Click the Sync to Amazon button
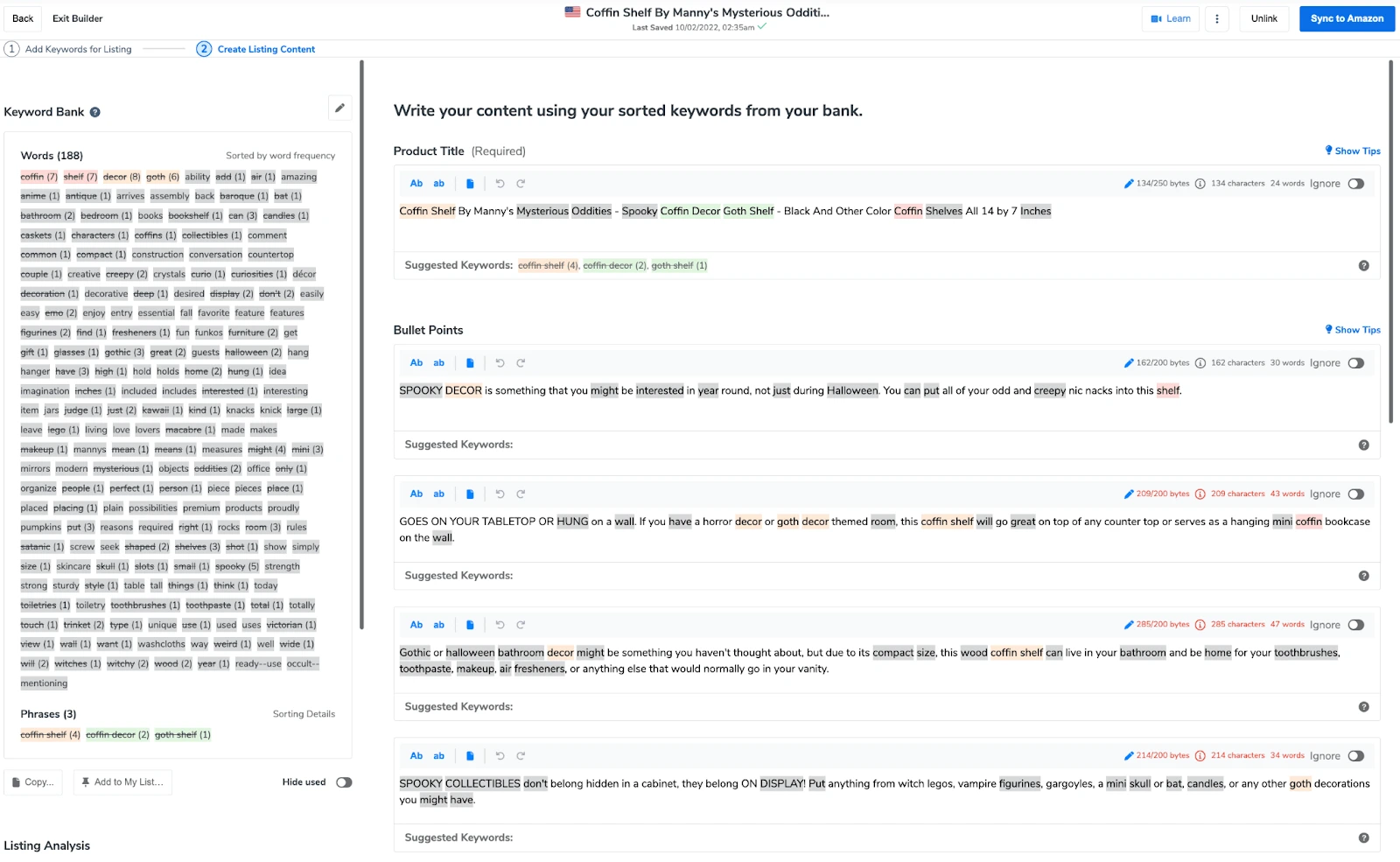Screen dimensions: 1400x862 pos(1346,18)
